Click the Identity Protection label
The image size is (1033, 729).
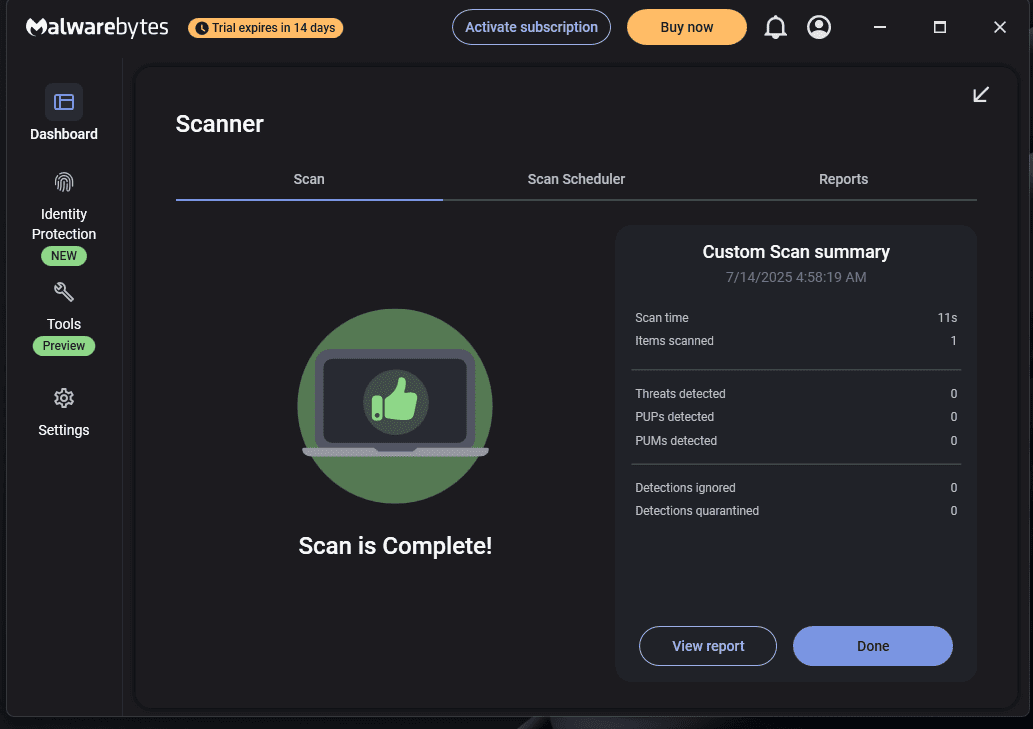click(64, 224)
